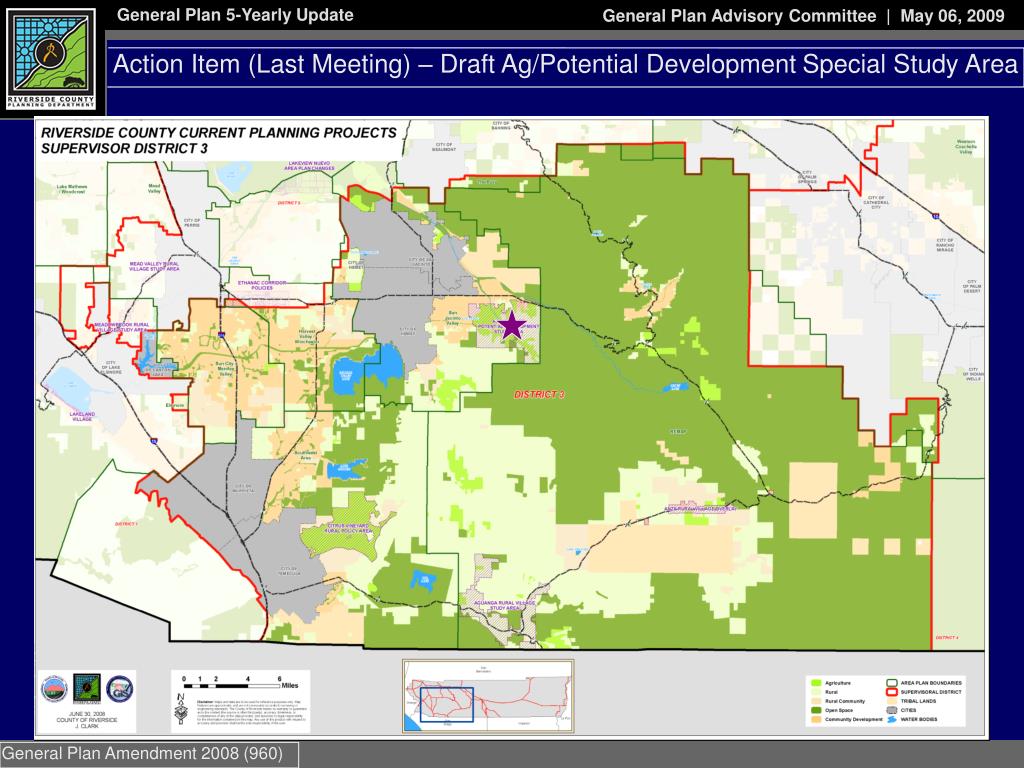Click the Riverside County Planning Department logo
This screenshot has height=768, width=1024.
(x=52, y=59)
